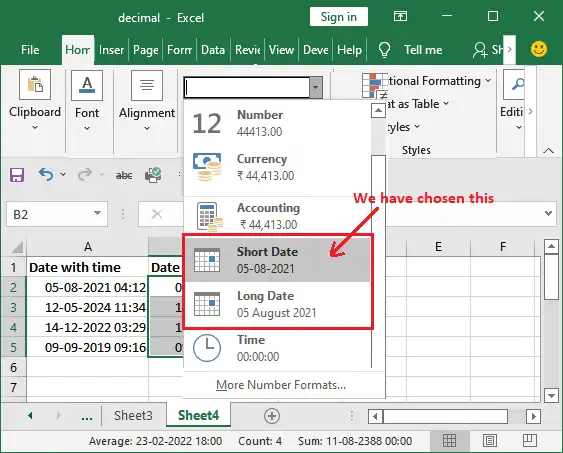Switch to Sheet3 tab
563x453 pixels.
coord(133,415)
